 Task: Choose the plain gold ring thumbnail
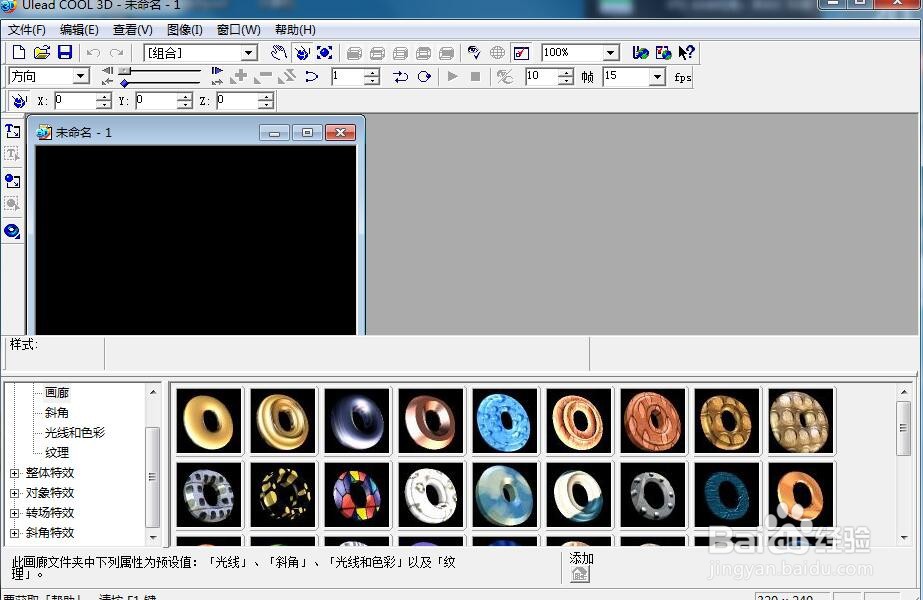click(209, 421)
